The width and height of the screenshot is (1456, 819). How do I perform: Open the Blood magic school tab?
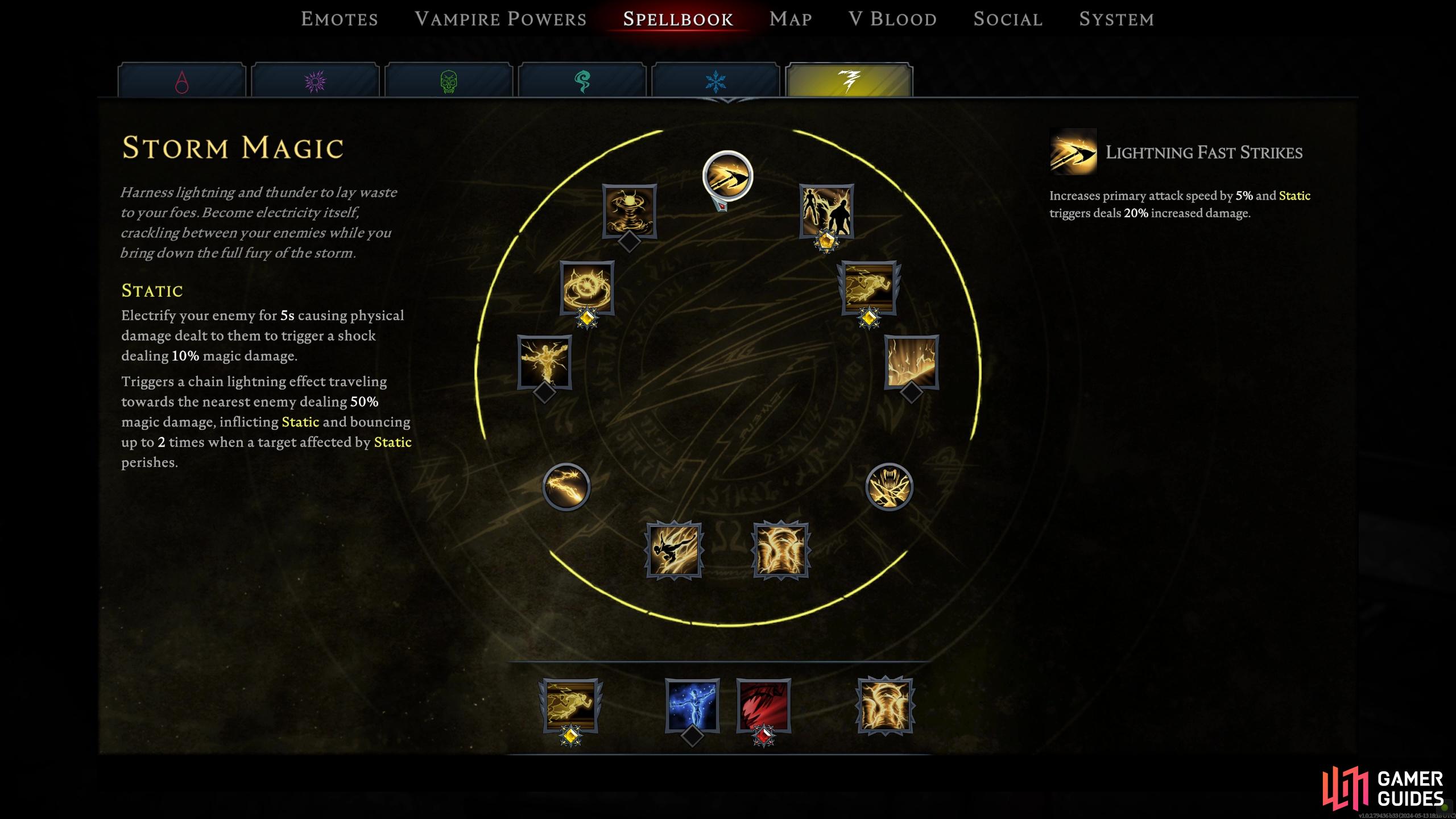pyautogui.click(x=182, y=81)
